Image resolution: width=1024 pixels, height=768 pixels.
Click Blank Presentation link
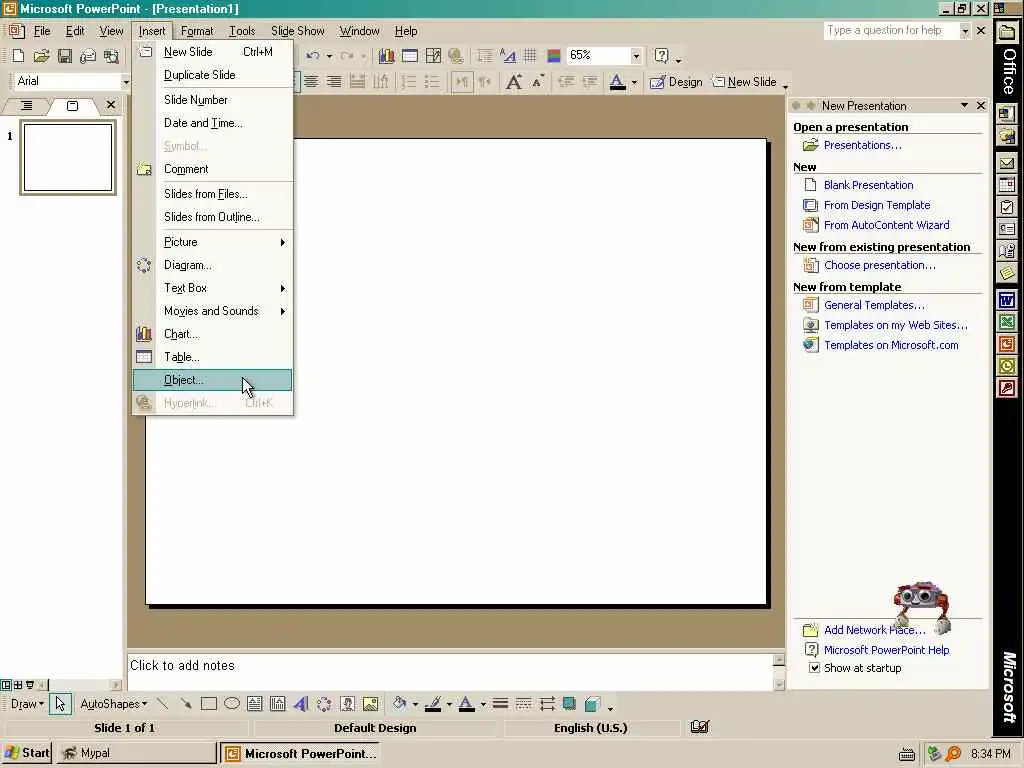click(869, 185)
